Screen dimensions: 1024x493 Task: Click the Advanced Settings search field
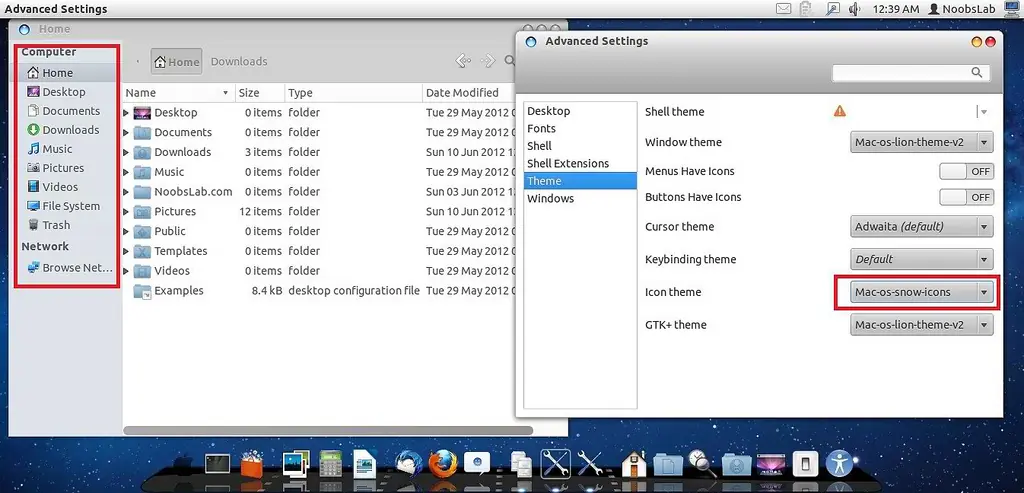click(x=911, y=72)
